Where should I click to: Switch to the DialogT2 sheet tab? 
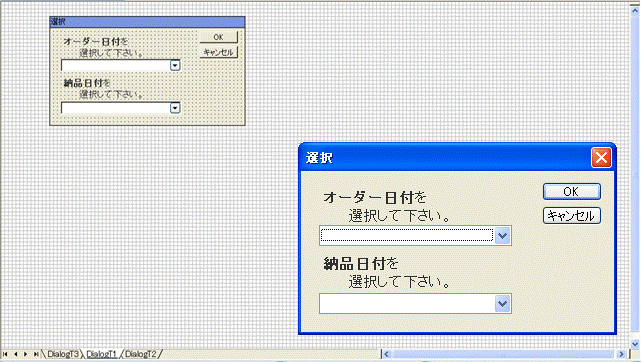[141, 354]
